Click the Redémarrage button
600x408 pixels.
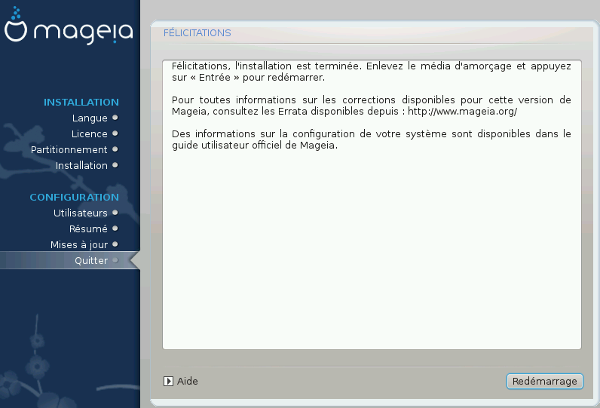pos(545,381)
